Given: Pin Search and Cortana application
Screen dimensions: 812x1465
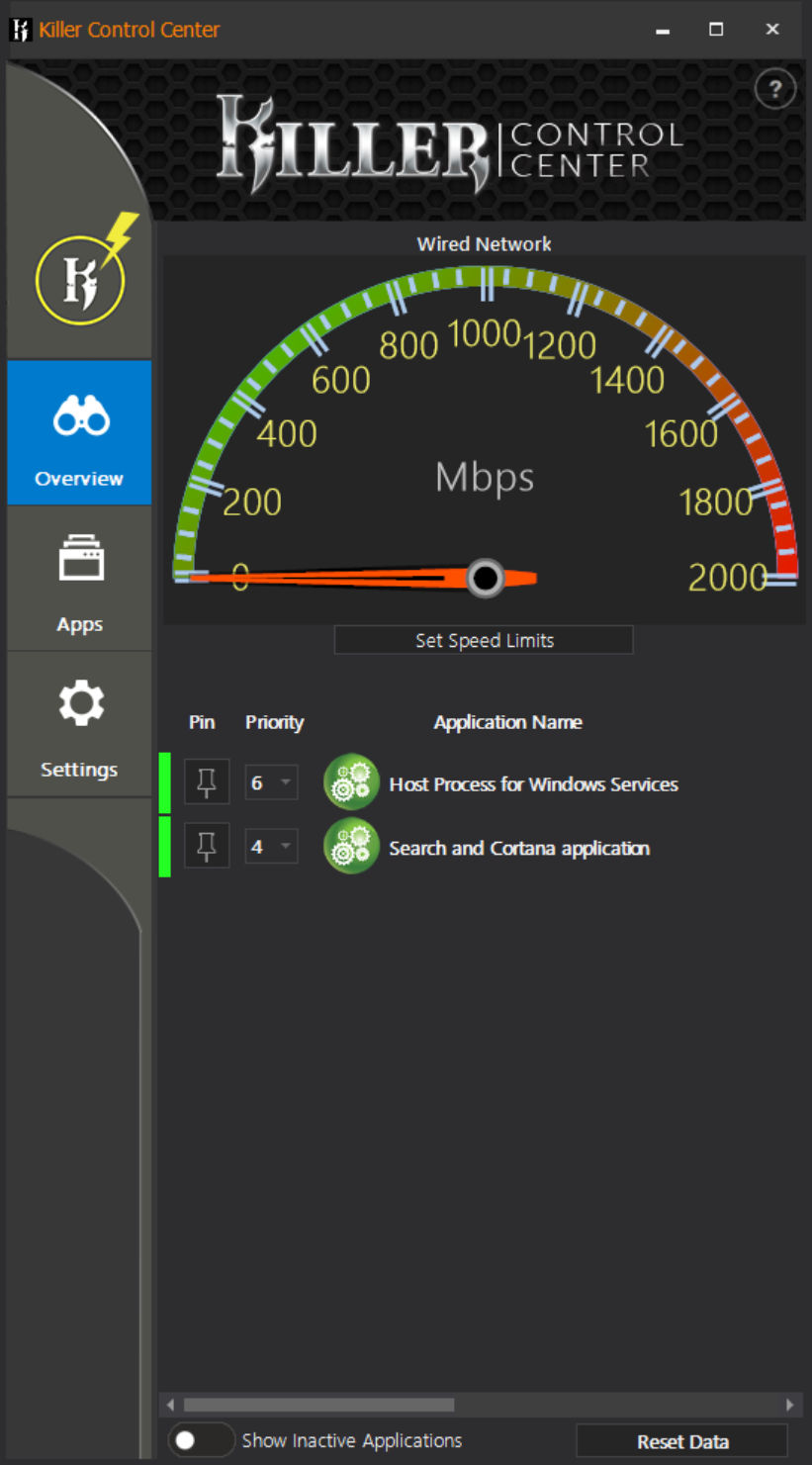Looking at the screenshot, I should point(207,846).
